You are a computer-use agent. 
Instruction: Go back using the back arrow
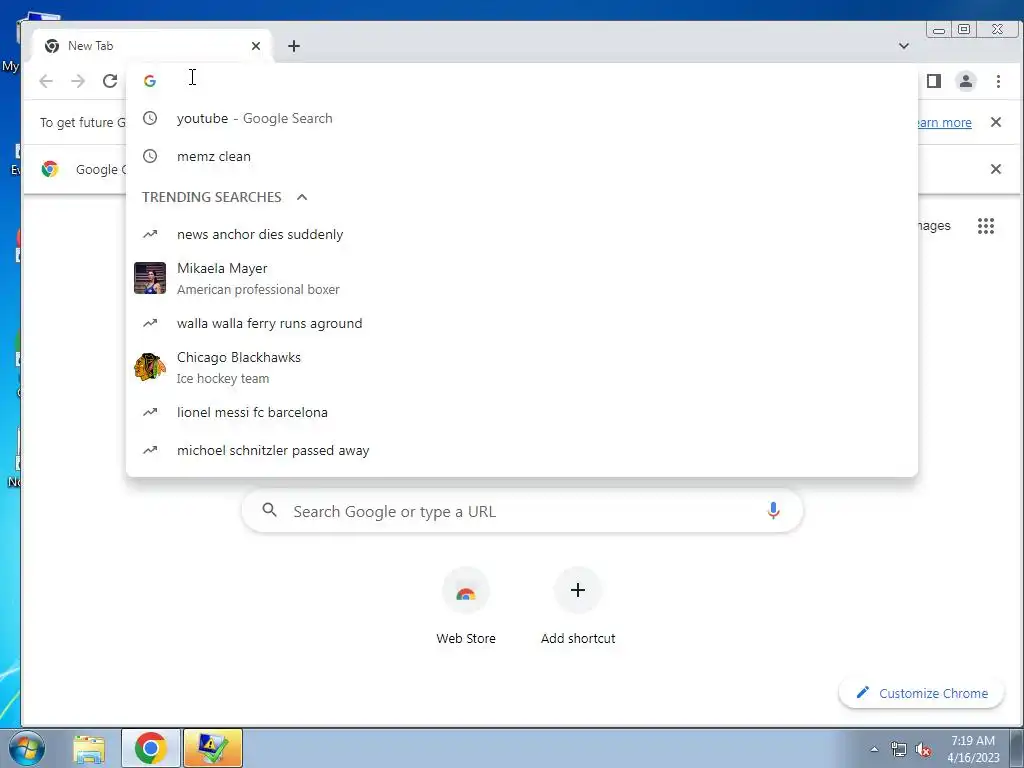[x=46, y=81]
